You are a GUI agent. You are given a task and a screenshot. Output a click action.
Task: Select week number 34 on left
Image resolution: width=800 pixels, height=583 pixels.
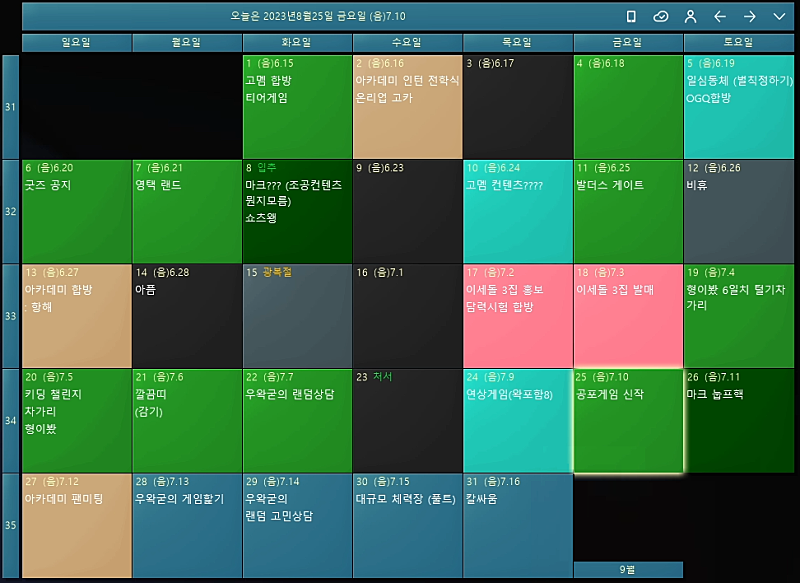(x=11, y=421)
